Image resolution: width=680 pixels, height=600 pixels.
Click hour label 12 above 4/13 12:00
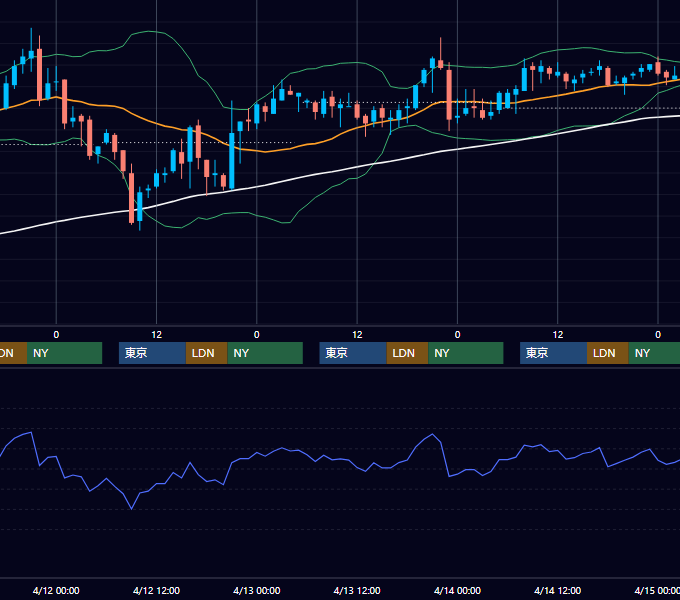click(x=357, y=335)
